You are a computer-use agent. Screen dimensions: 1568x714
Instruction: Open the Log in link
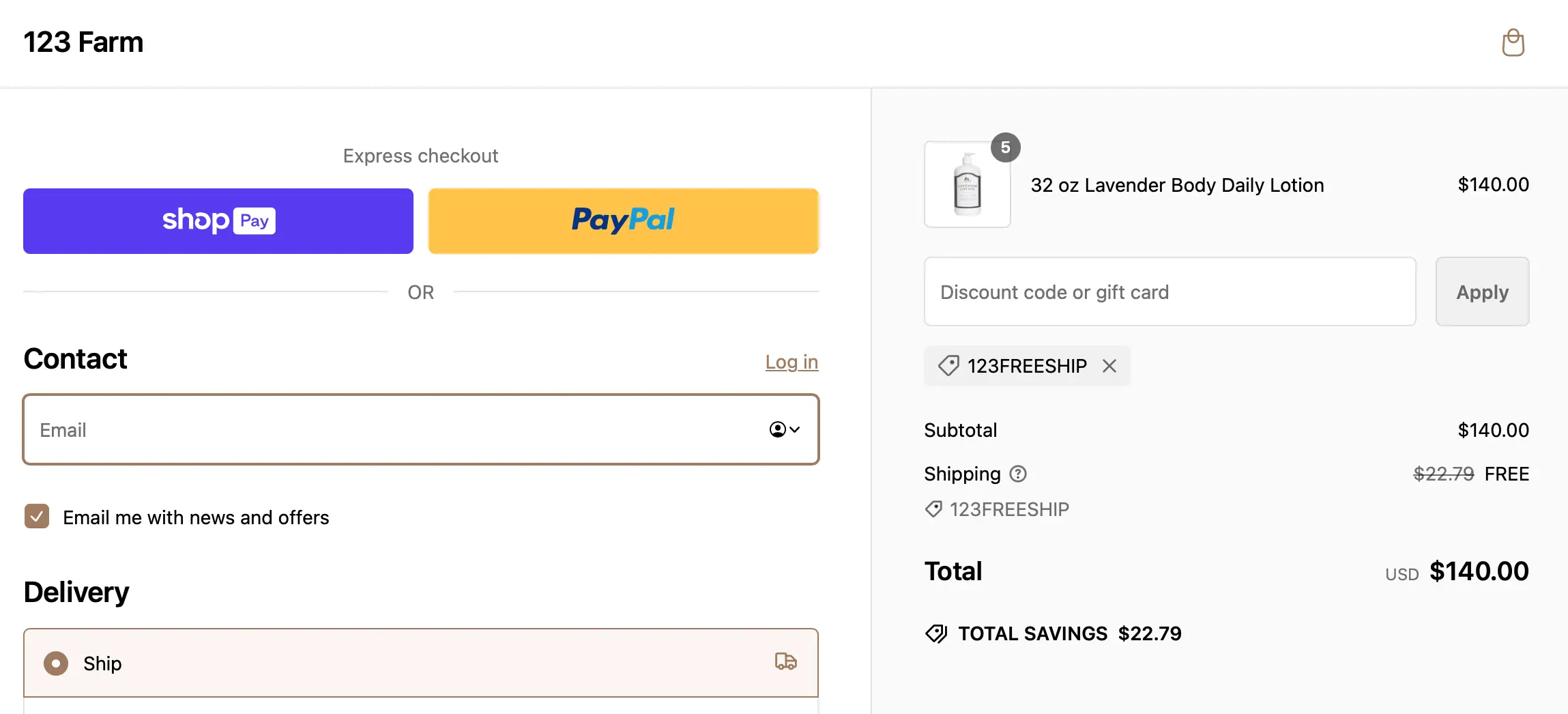791,362
